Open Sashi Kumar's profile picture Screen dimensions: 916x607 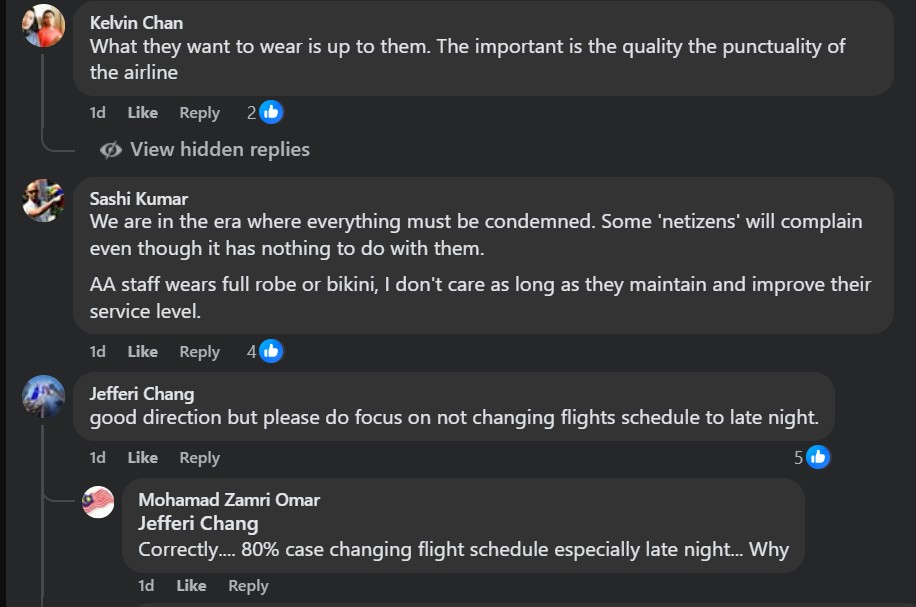tap(44, 201)
